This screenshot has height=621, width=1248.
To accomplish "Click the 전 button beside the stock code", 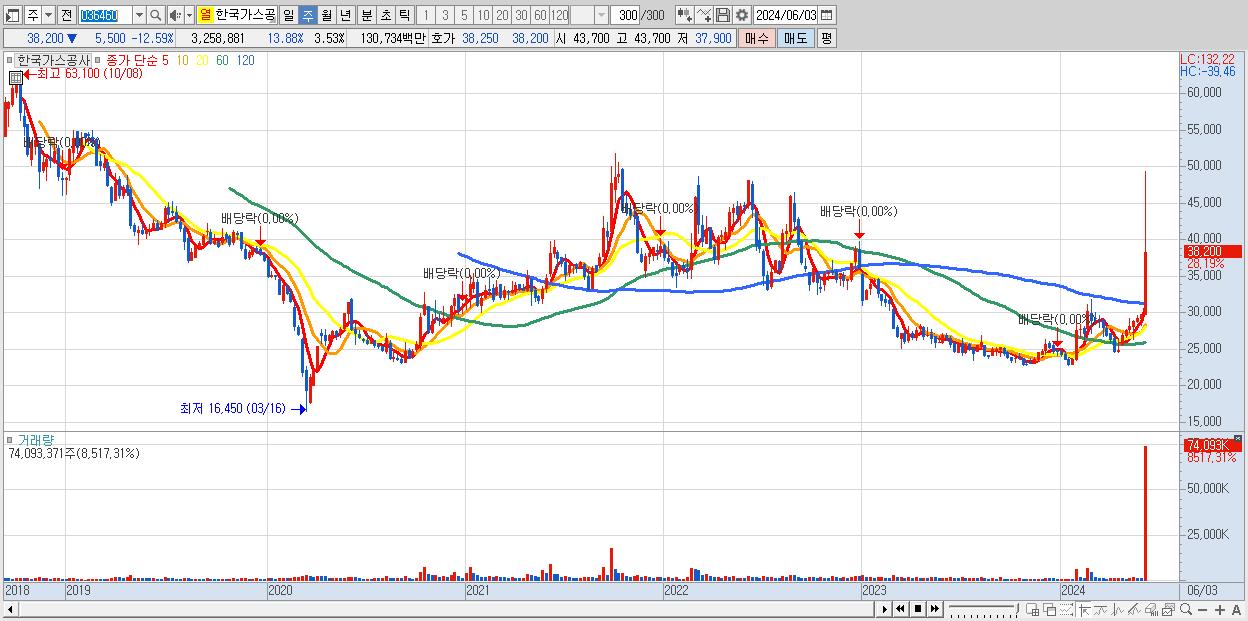I will click(66, 15).
